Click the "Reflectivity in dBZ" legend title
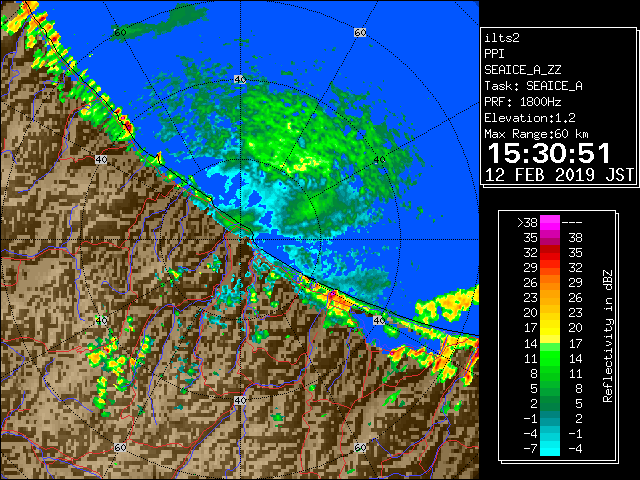 coord(608,336)
